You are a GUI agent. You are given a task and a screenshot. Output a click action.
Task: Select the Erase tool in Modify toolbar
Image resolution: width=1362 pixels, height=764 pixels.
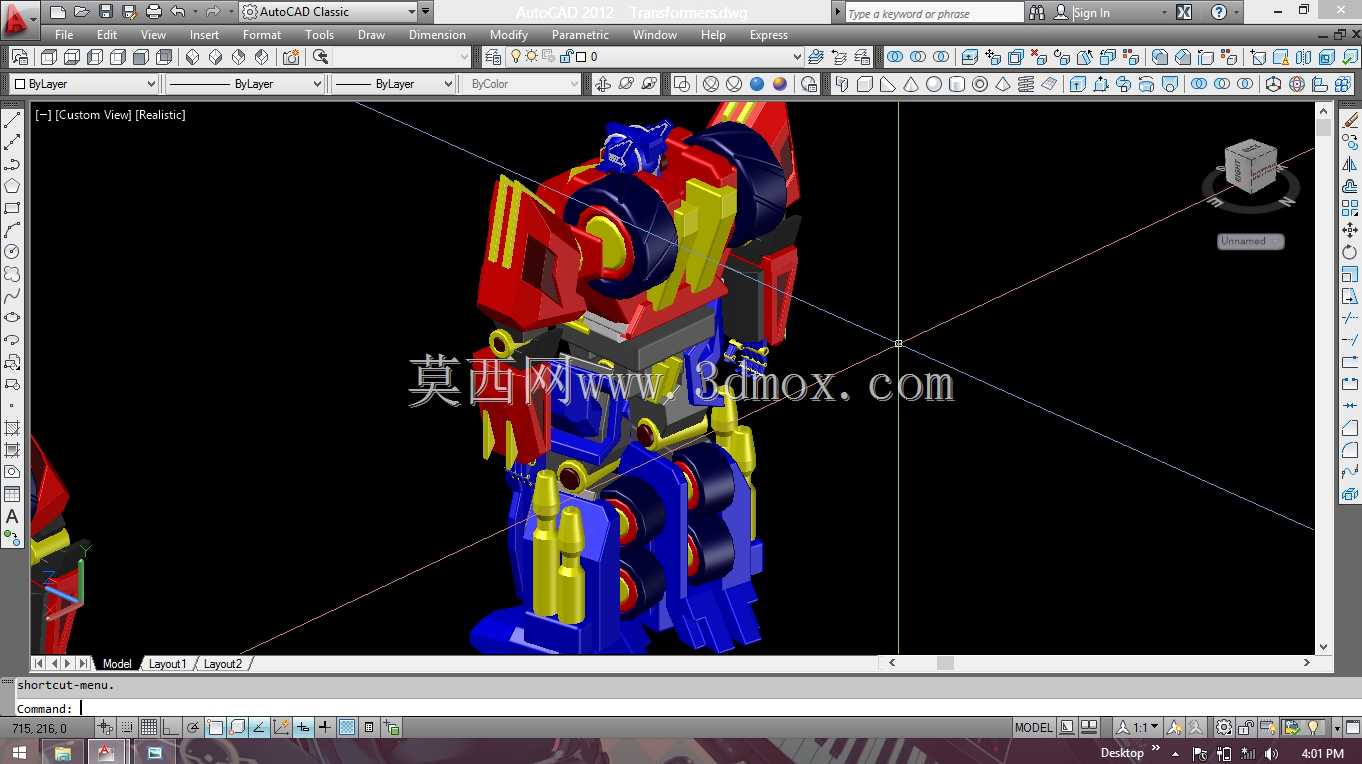coord(1350,120)
